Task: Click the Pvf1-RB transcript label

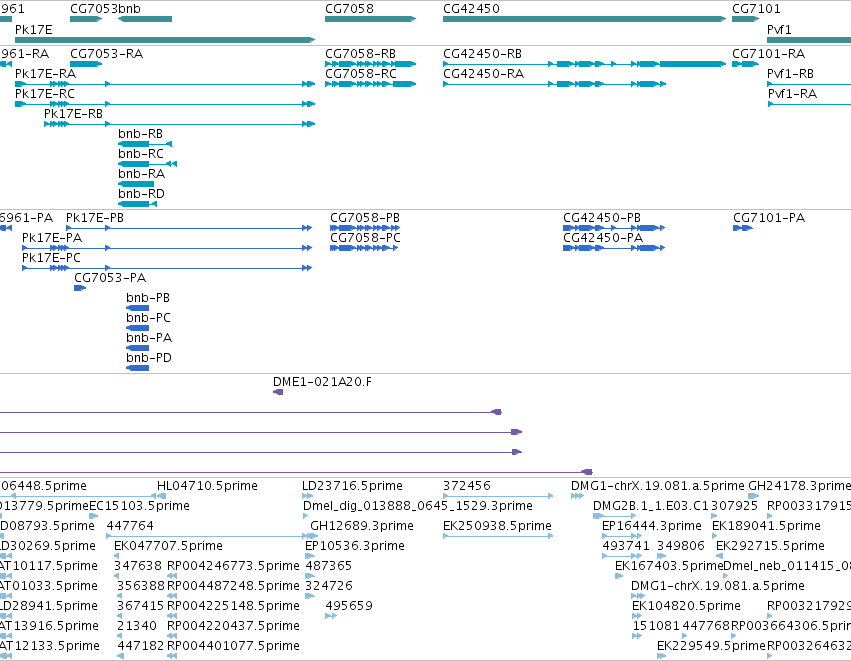Action: pyautogui.click(x=790, y=74)
